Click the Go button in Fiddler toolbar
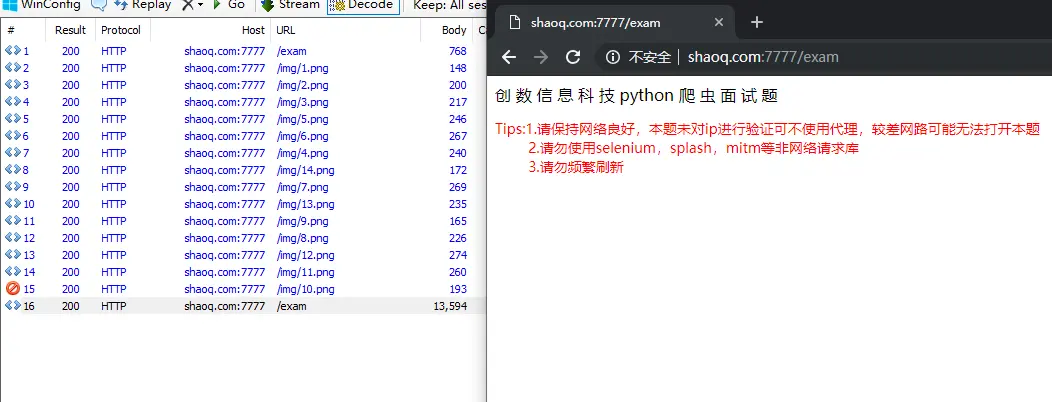The height and width of the screenshot is (402, 1052). point(228,5)
